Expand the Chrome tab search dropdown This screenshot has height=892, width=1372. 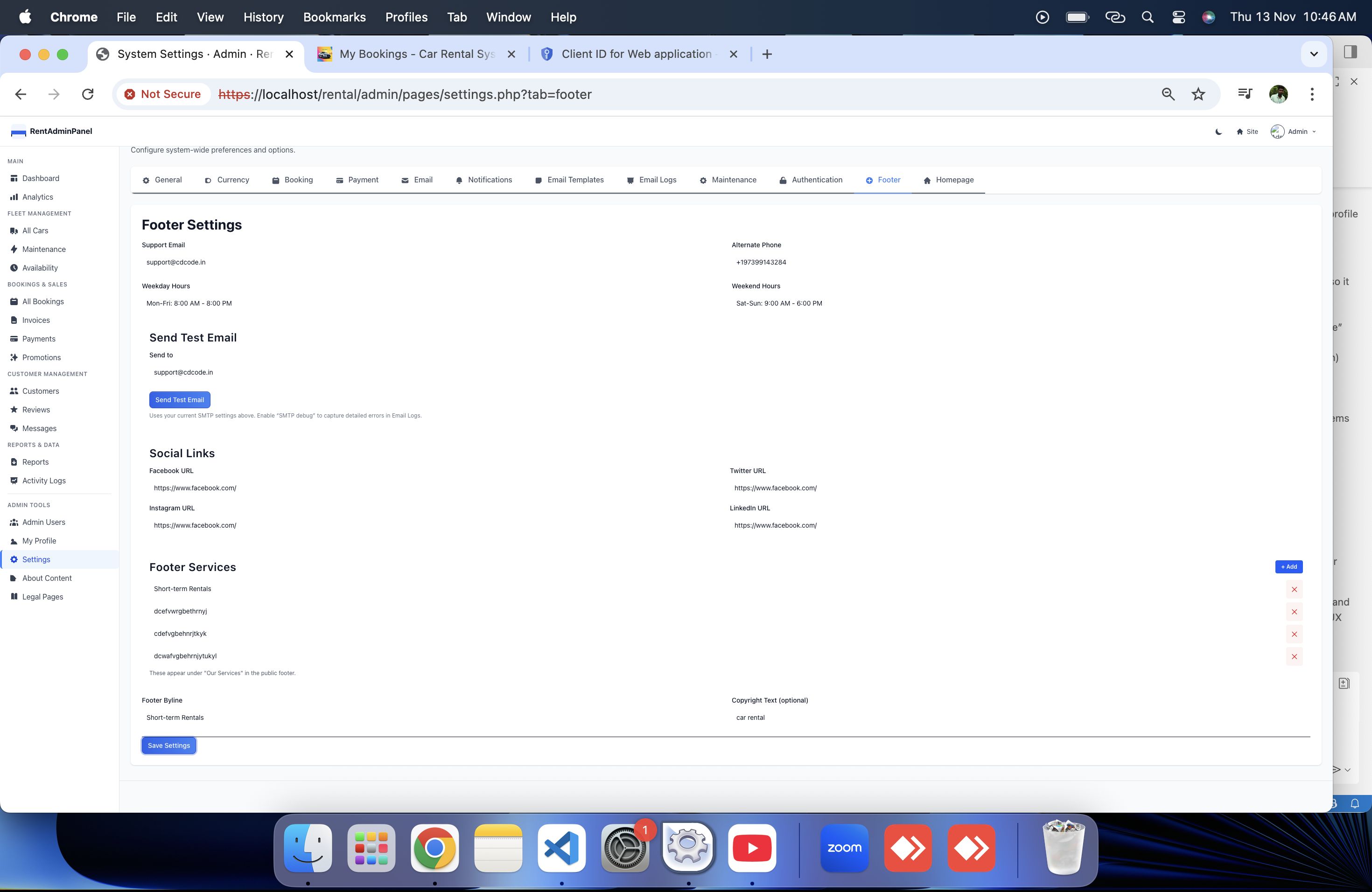coord(1314,54)
